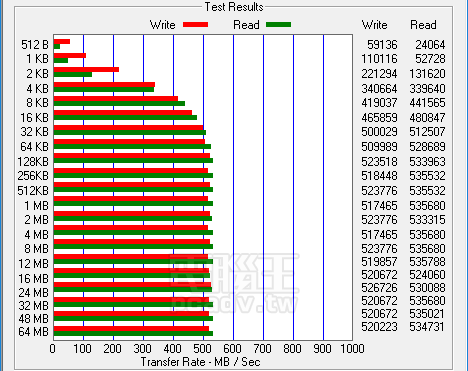Click the write value 340664
Viewport: 468px width, 371px height.
point(380,89)
